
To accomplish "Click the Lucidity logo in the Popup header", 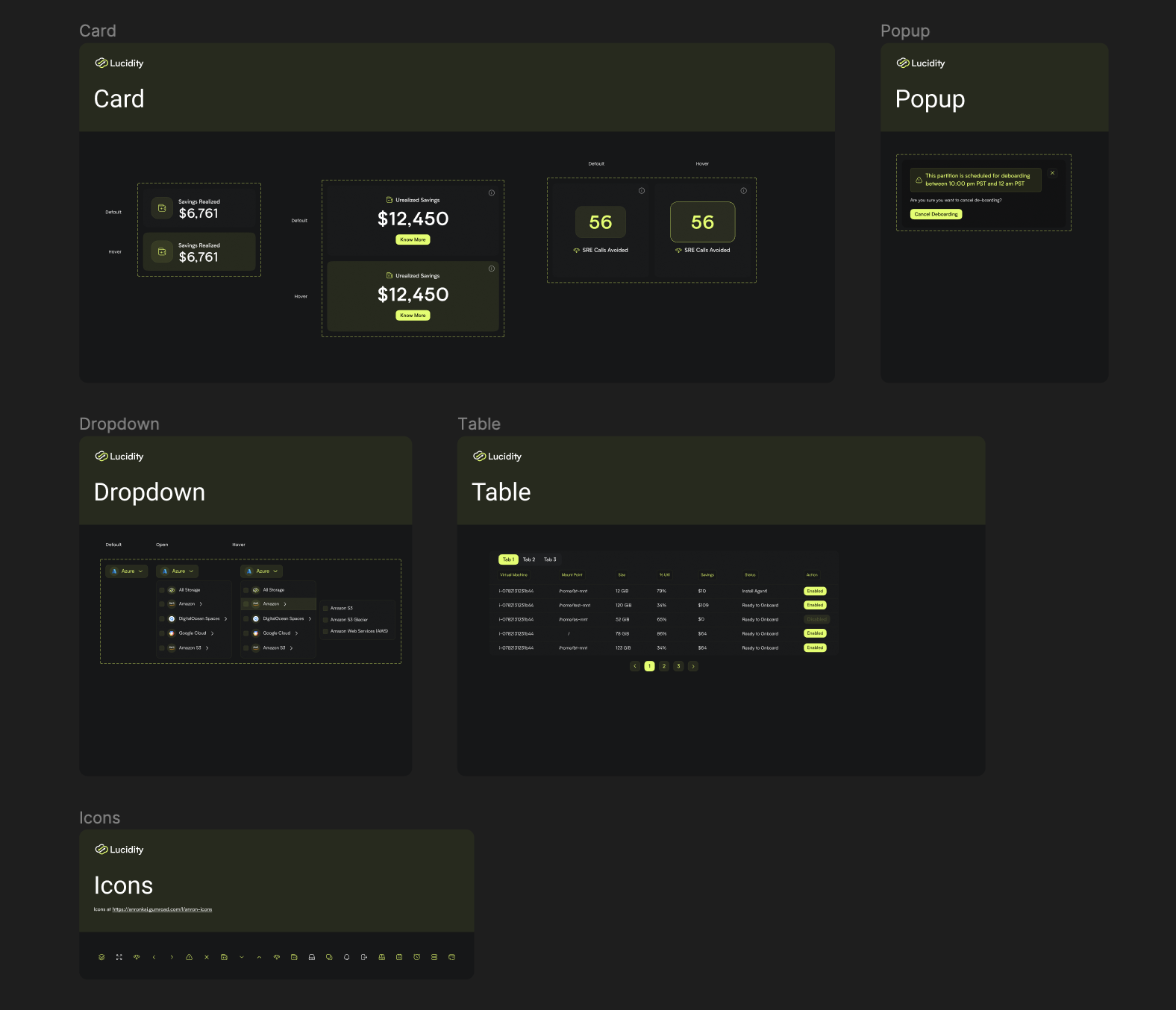I will click(x=921, y=63).
